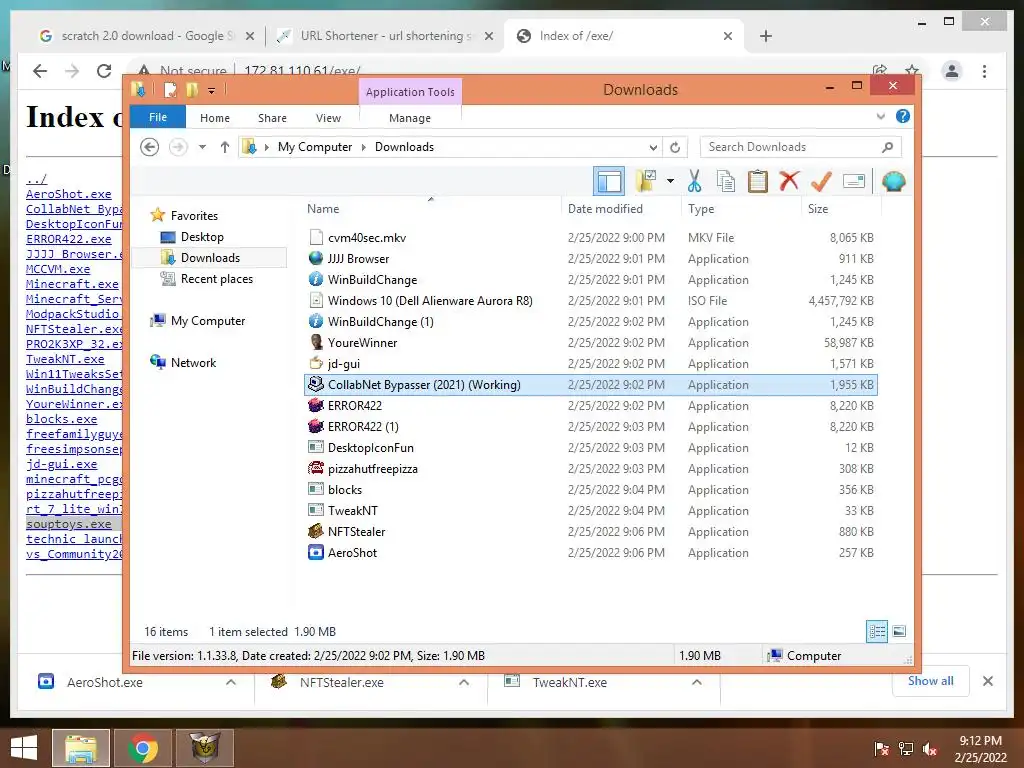Viewport: 1024px width, 768px height.
Task: Click souptoys.exe link in Chrome index page
Action: [x=69, y=524]
